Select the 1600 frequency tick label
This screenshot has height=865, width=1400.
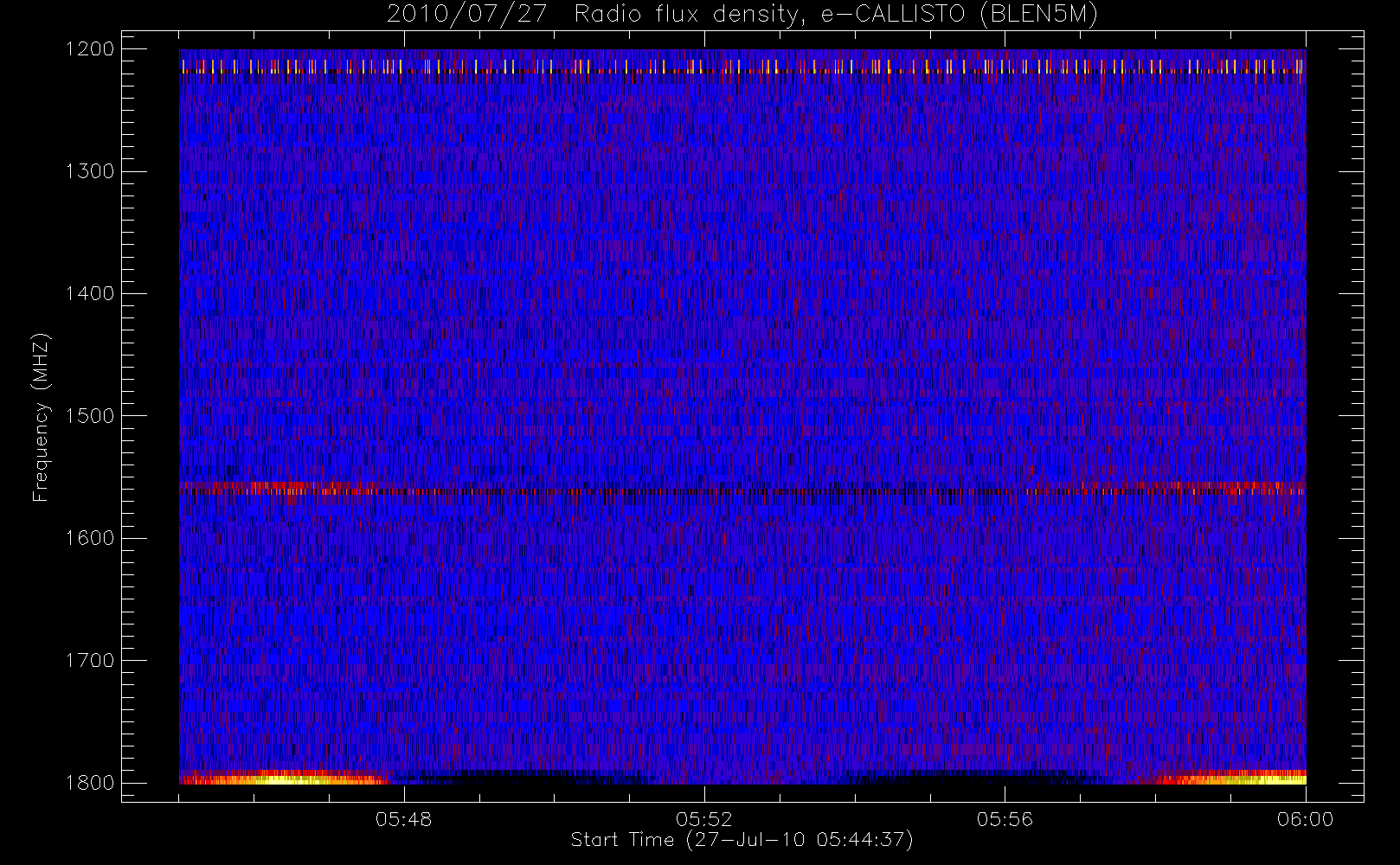90,538
